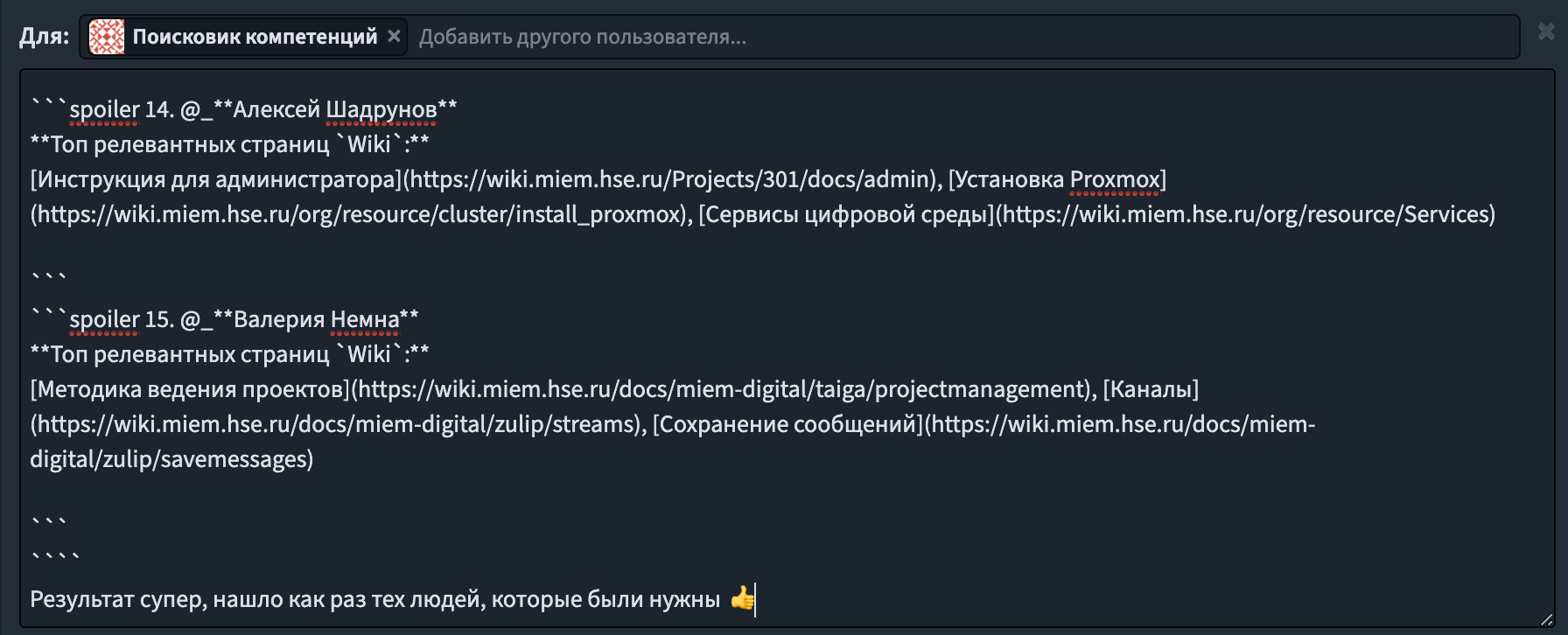Click the underlined word Proxmox

1115,179
